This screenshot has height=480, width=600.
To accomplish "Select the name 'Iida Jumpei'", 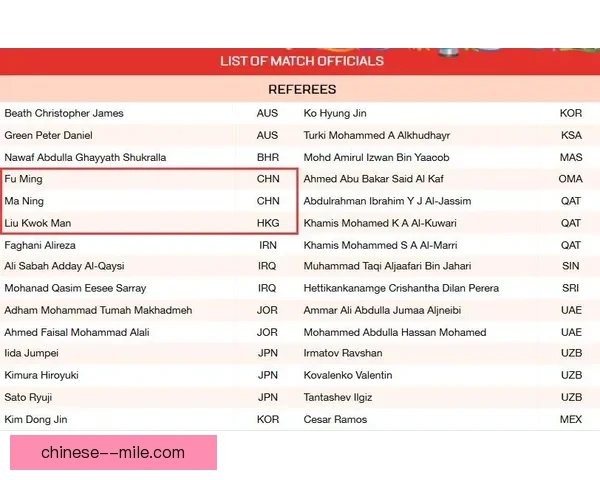I will (31, 353).
